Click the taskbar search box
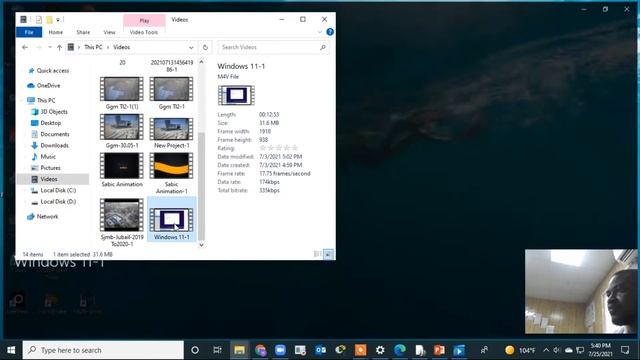Viewport: 640px width, 360px height. pos(103,350)
